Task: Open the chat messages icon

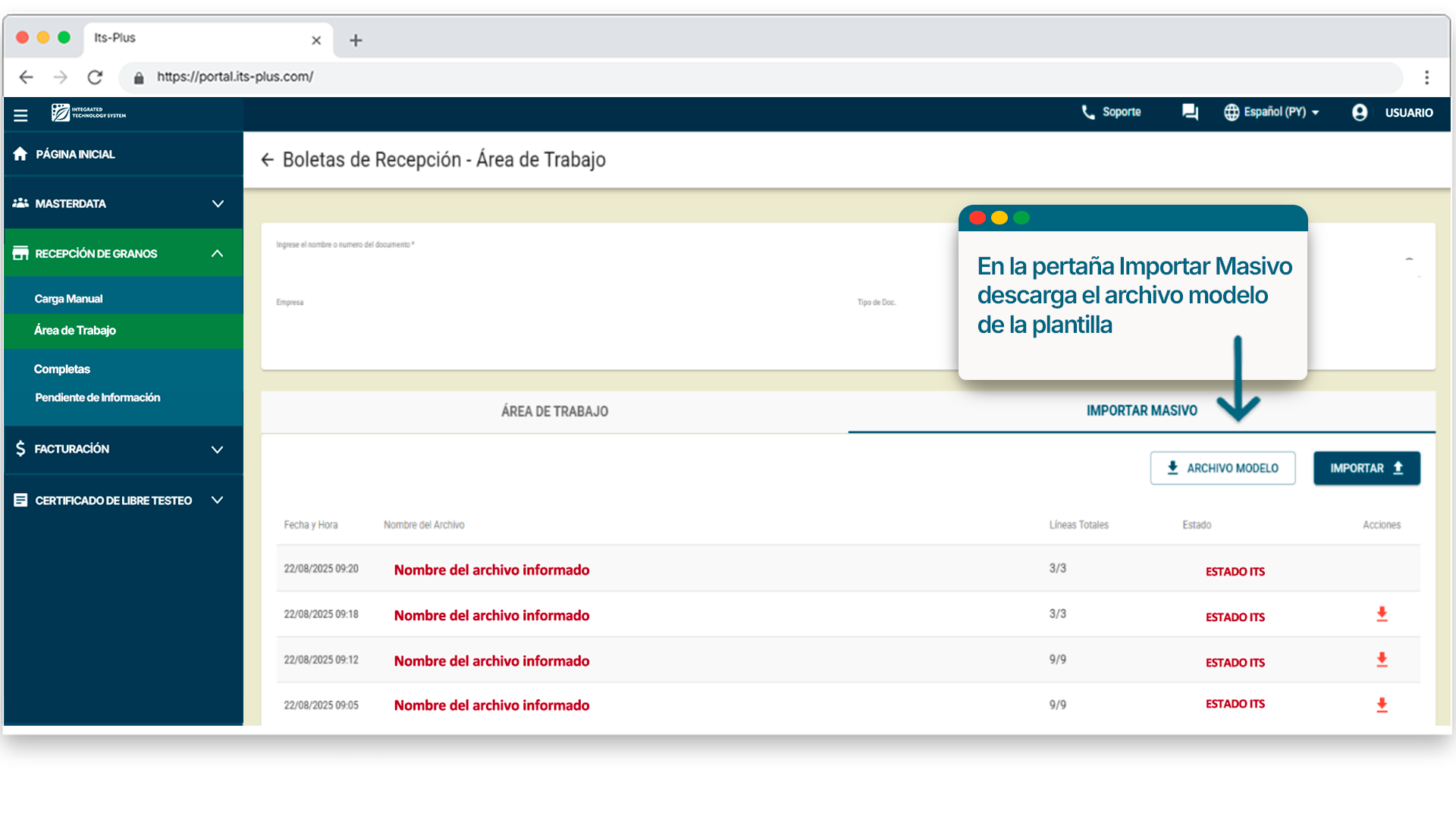Action: pyautogui.click(x=1190, y=112)
